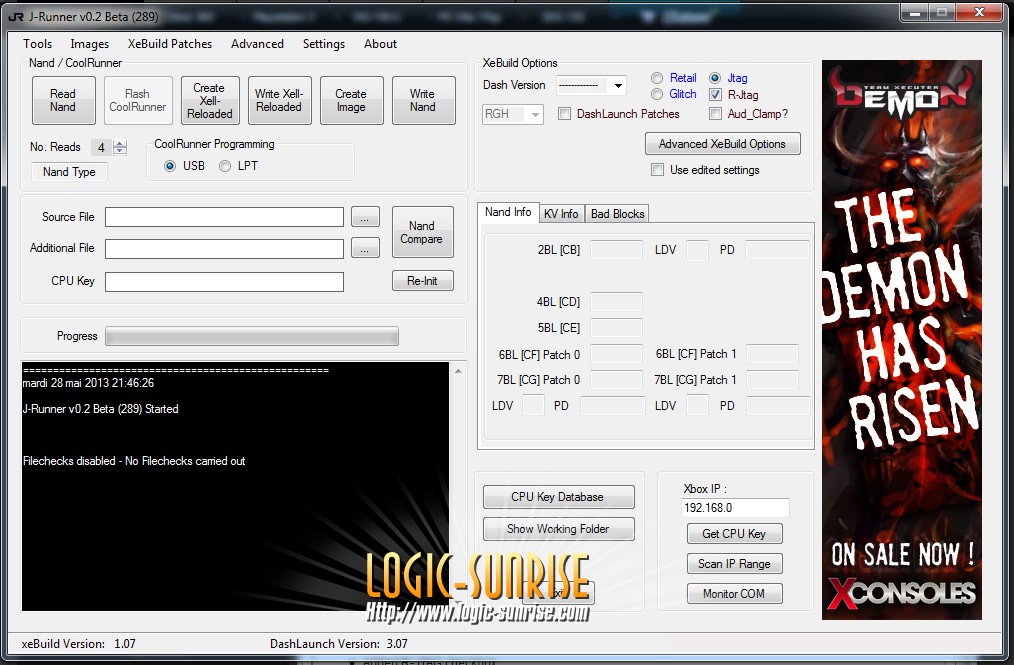Image resolution: width=1014 pixels, height=665 pixels.
Task: Browse for Additional File with ellipsis button
Action: [x=366, y=248]
